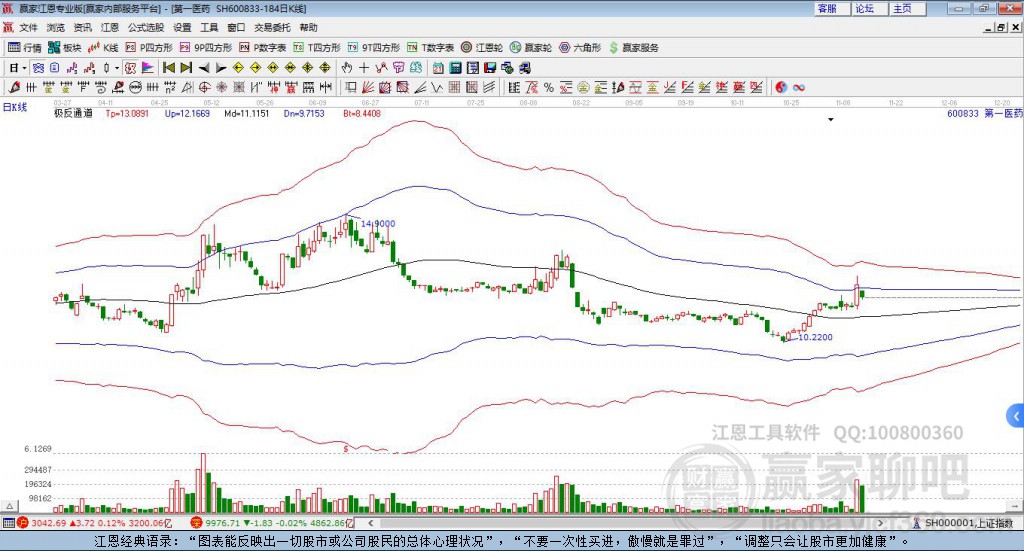Open the 窗口 menu
1024x551 pixels.
236,27
